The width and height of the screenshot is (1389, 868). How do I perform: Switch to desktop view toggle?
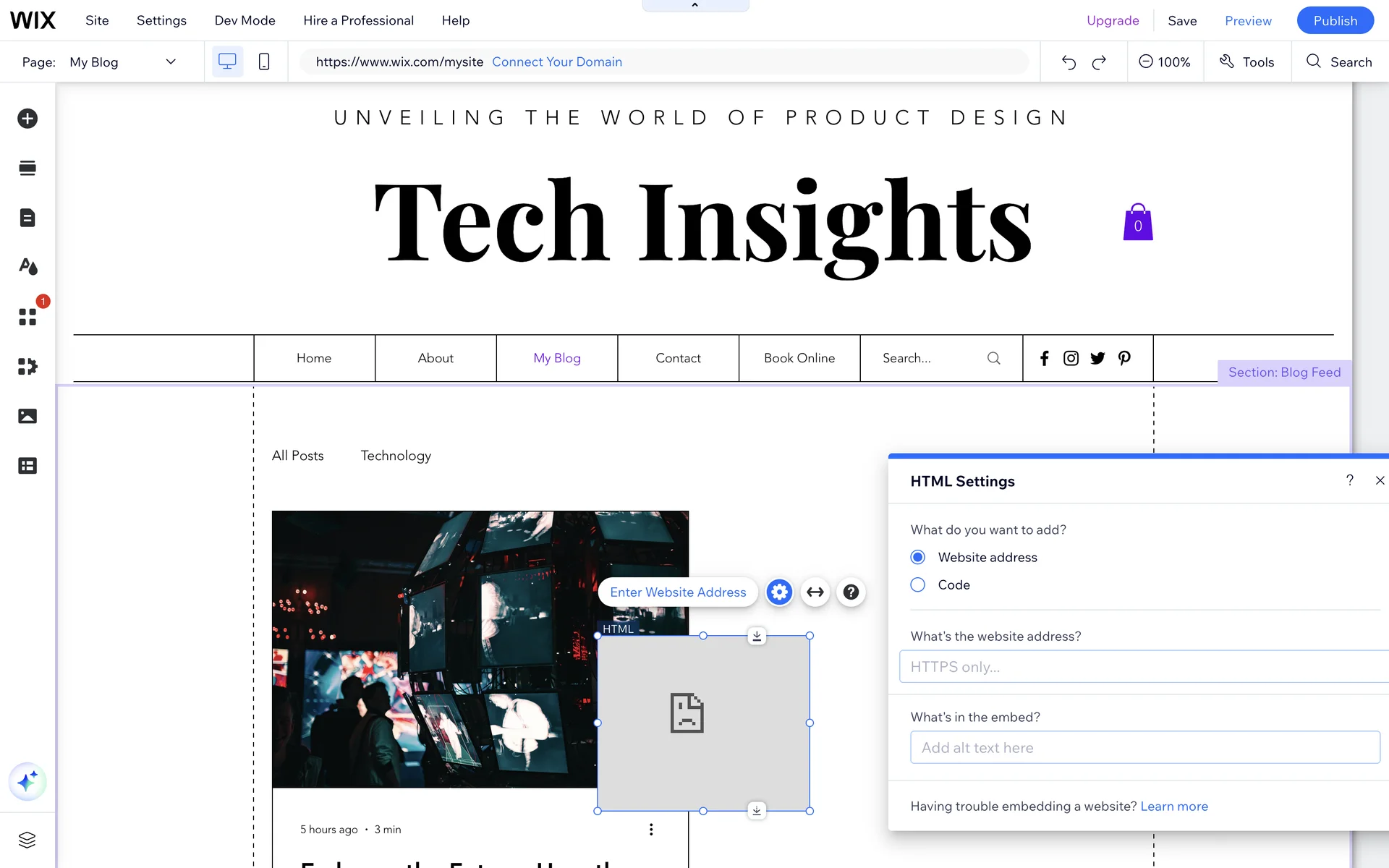coord(227,62)
